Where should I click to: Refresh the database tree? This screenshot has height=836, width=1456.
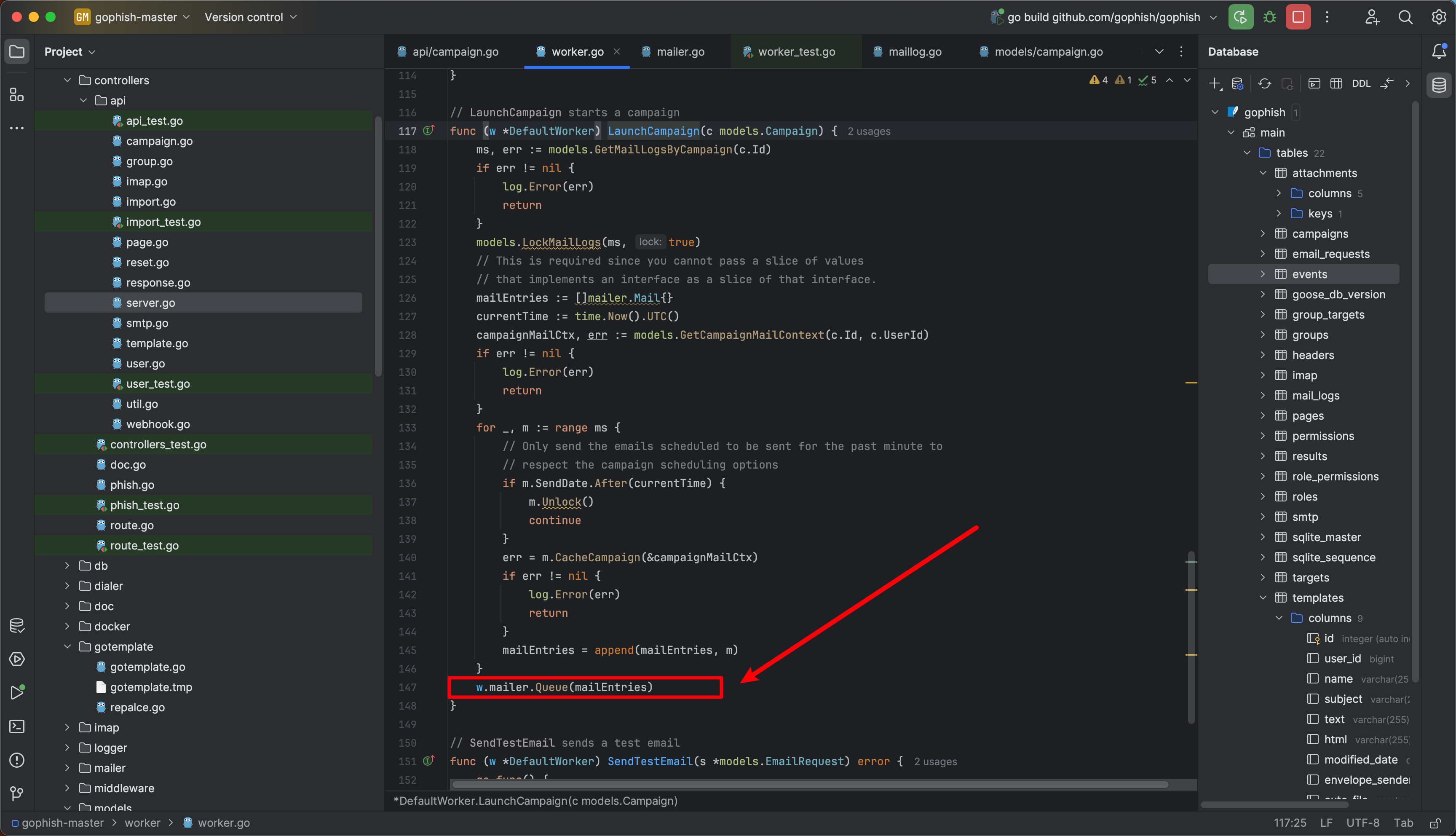[1264, 84]
